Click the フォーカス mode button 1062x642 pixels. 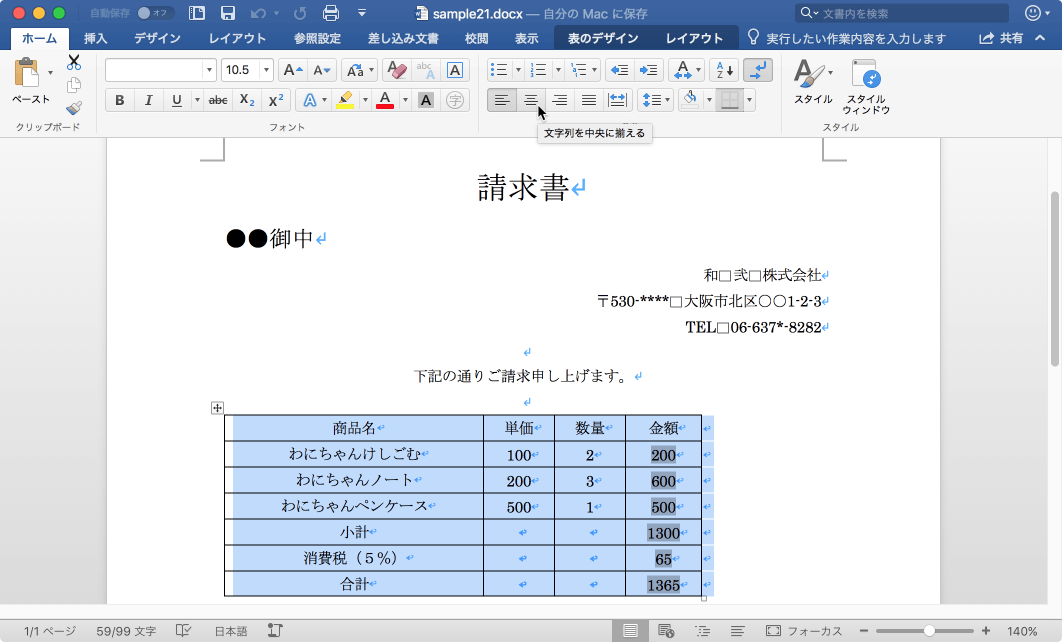point(804,630)
